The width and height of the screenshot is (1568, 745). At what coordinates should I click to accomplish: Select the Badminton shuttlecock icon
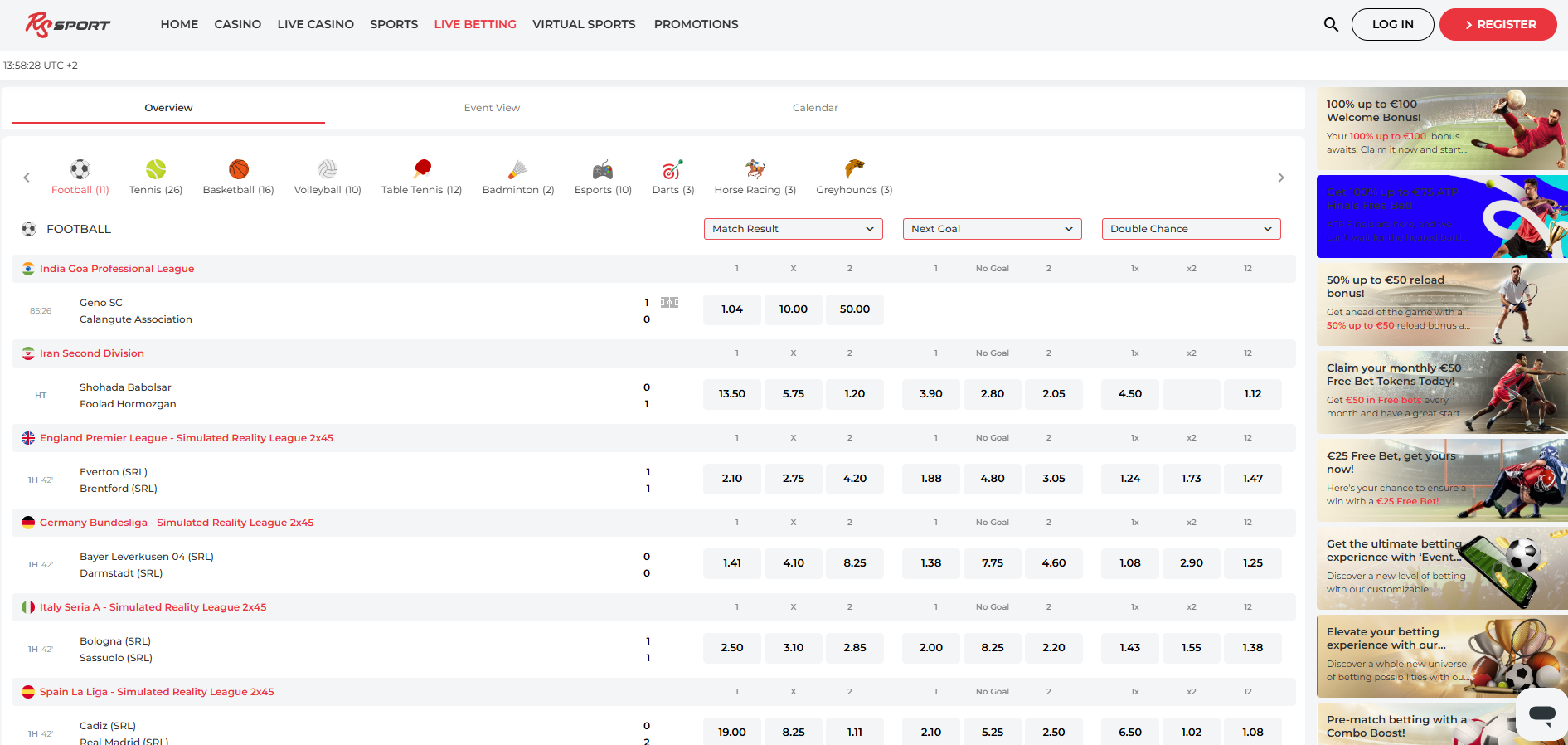[518, 169]
